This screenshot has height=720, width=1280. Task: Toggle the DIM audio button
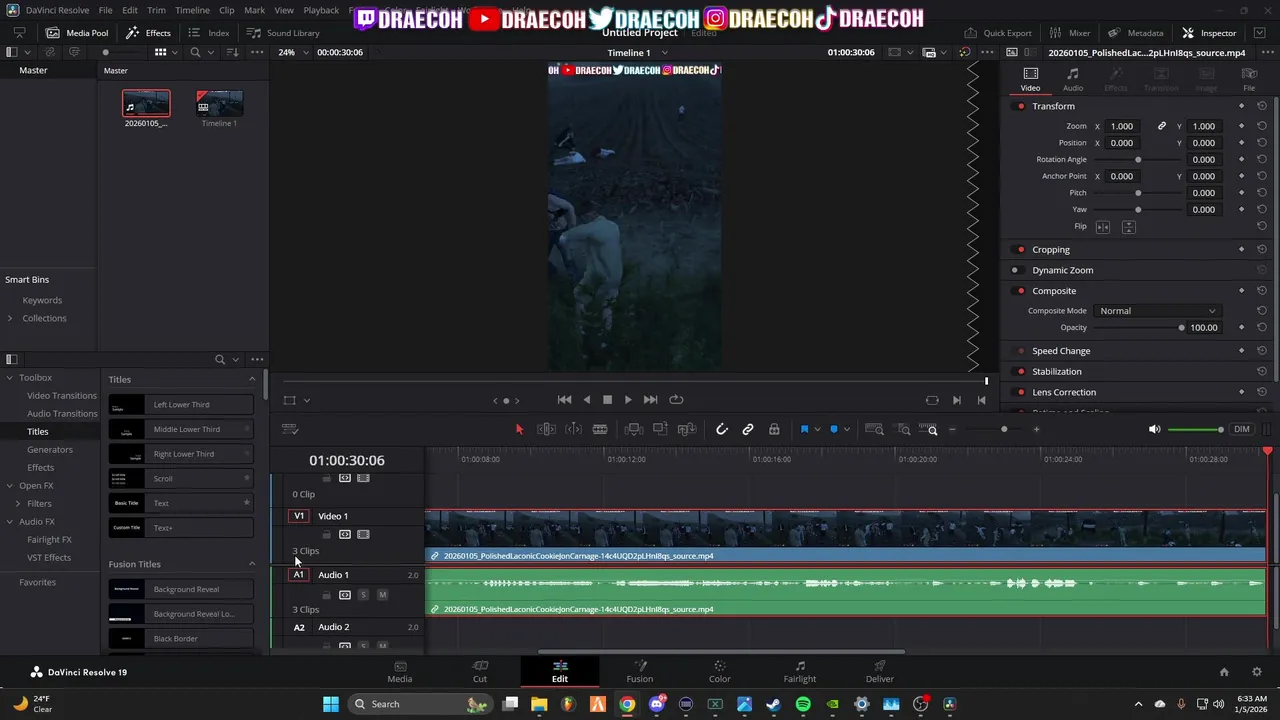pos(1242,429)
